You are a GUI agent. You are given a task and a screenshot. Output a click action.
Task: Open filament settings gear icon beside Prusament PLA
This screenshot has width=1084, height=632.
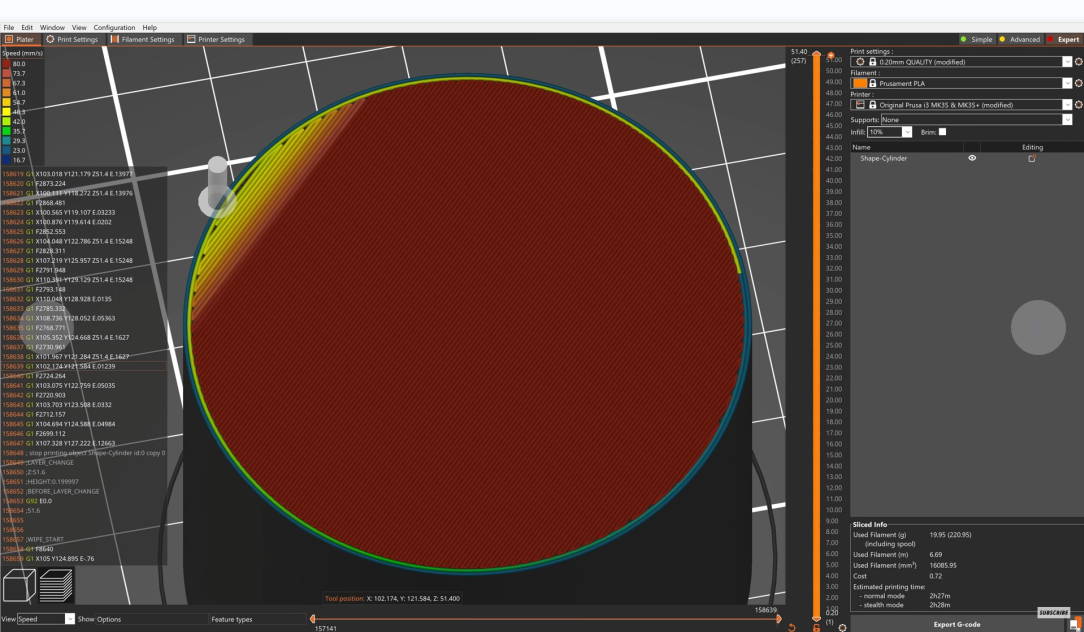pos(1078,83)
